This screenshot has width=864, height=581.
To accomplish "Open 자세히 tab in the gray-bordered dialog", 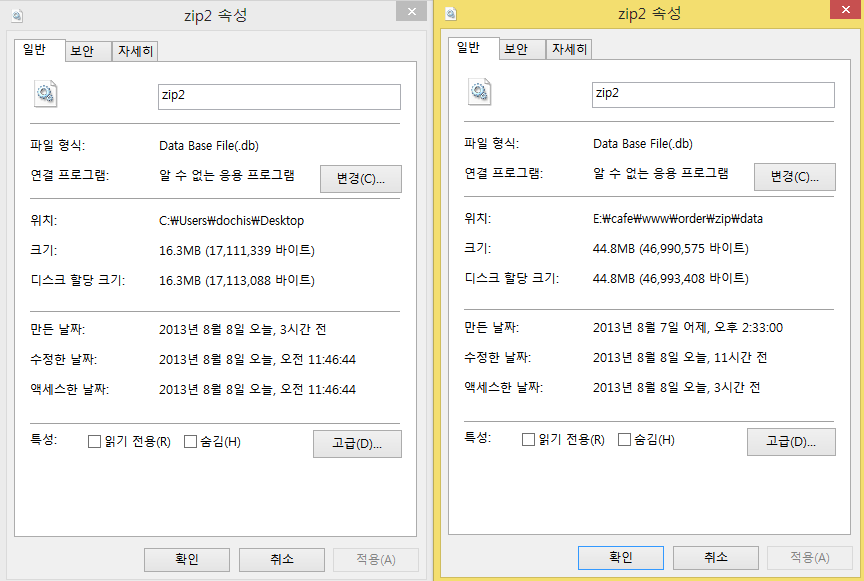I will (135, 51).
